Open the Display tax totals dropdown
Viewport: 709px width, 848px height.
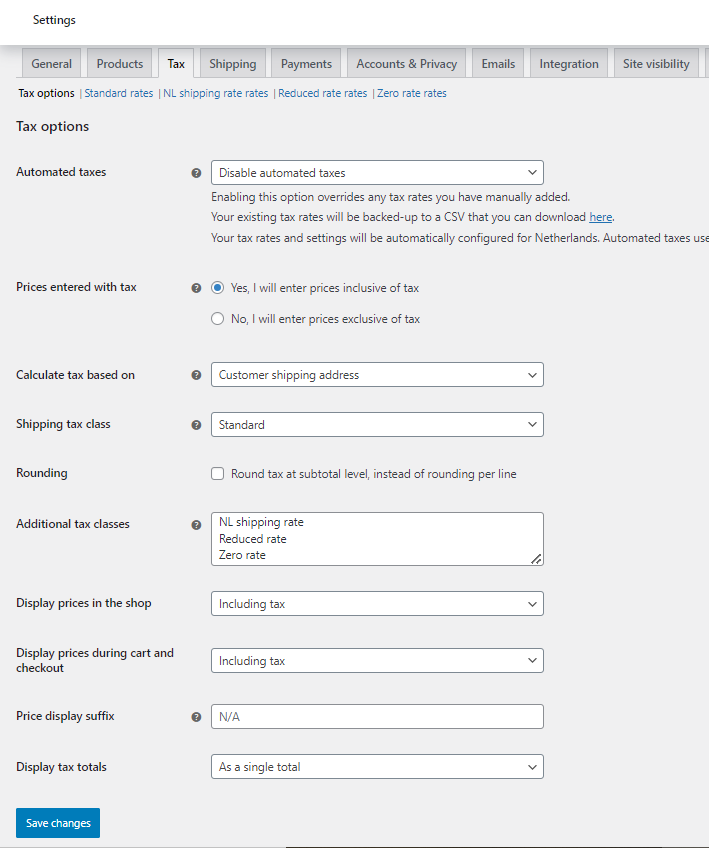pyautogui.click(x=377, y=767)
